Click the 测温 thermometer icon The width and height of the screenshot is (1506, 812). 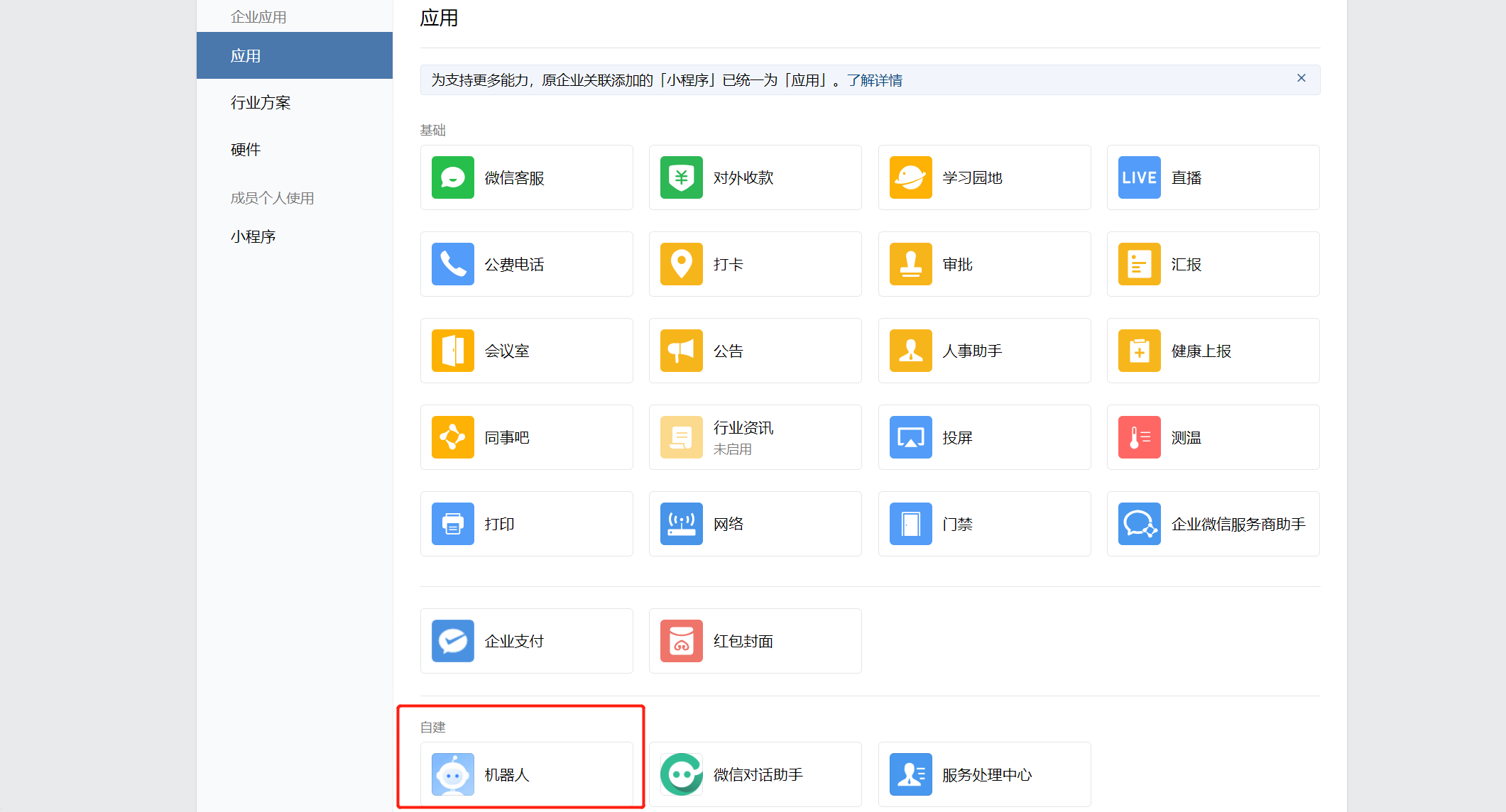(1139, 437)
